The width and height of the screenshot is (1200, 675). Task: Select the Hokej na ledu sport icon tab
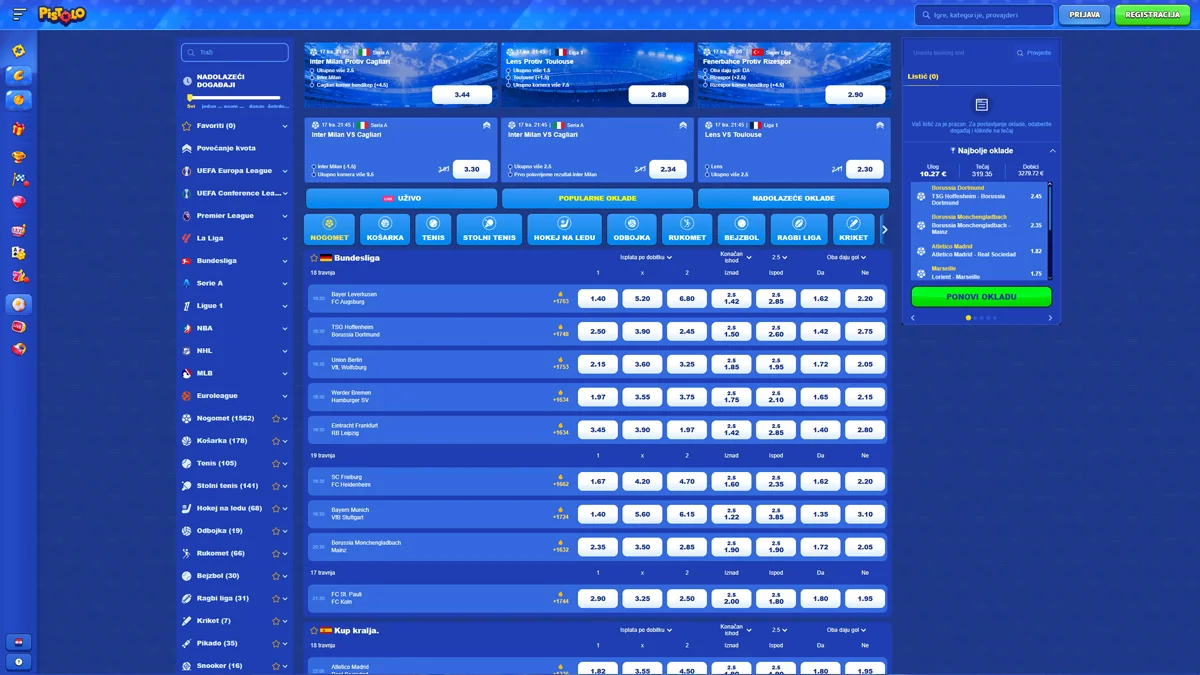pos(564,229)
